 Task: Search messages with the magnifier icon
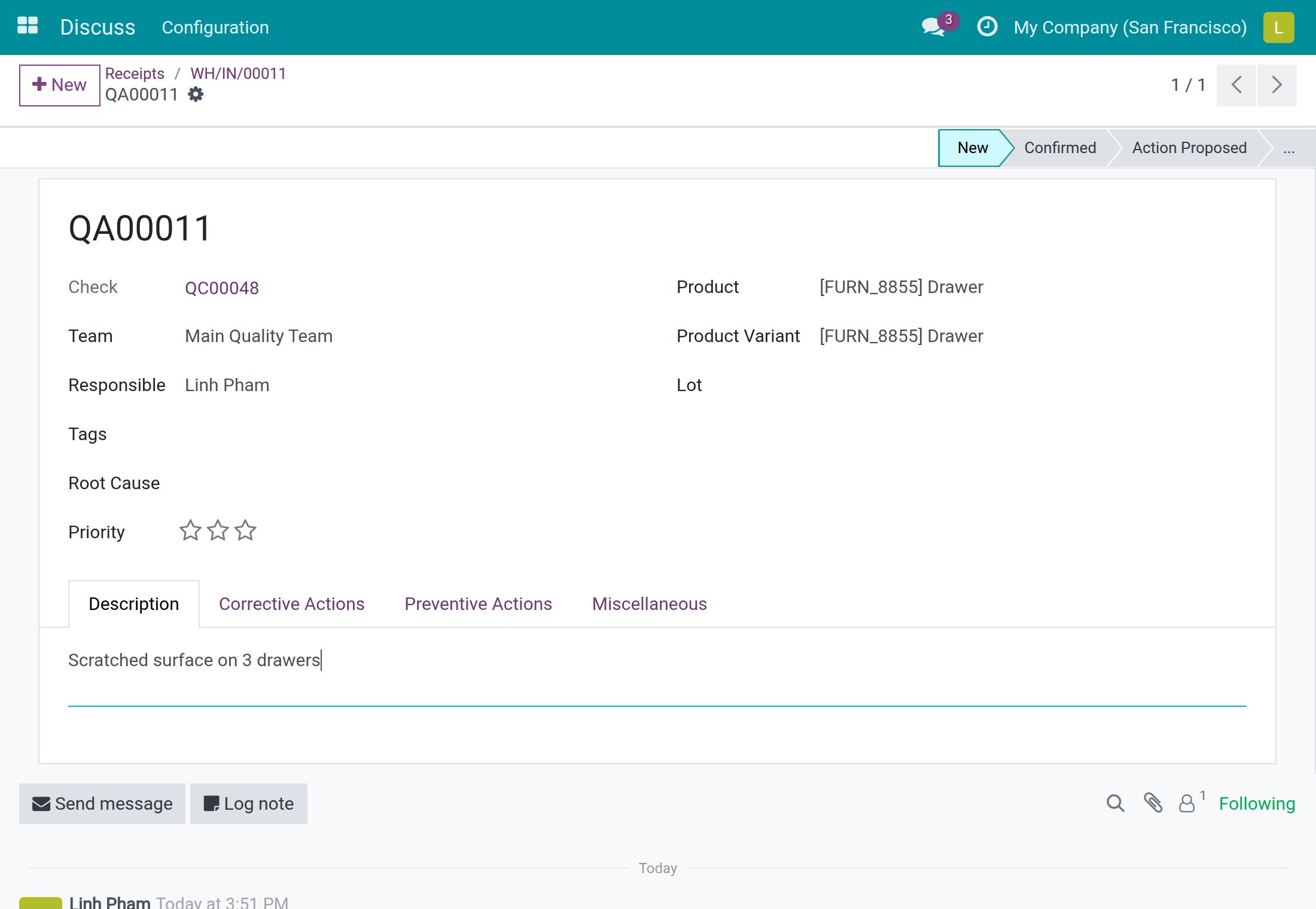click(x=1115, y=803)
